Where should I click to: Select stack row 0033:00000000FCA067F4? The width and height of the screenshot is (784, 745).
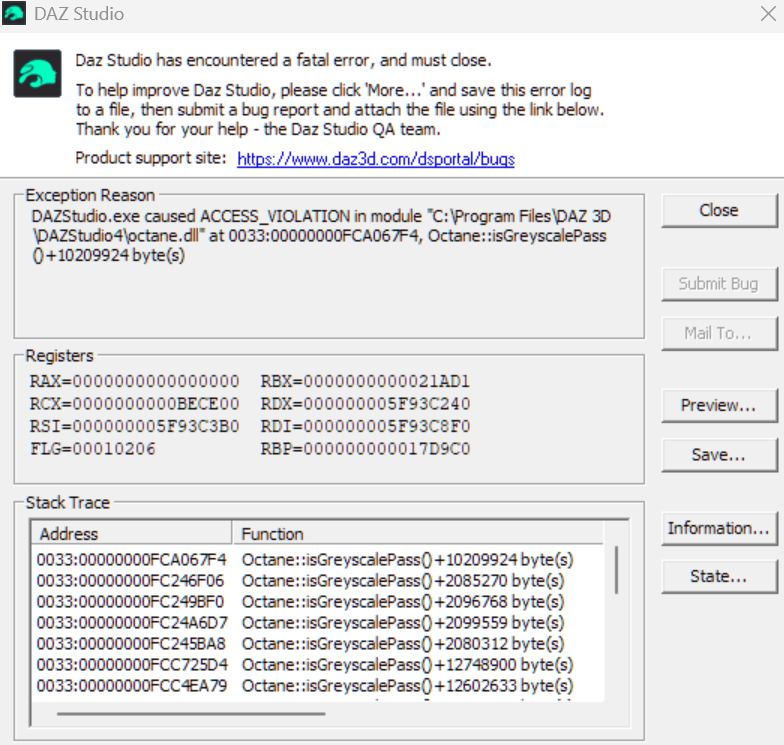(132, 560)
